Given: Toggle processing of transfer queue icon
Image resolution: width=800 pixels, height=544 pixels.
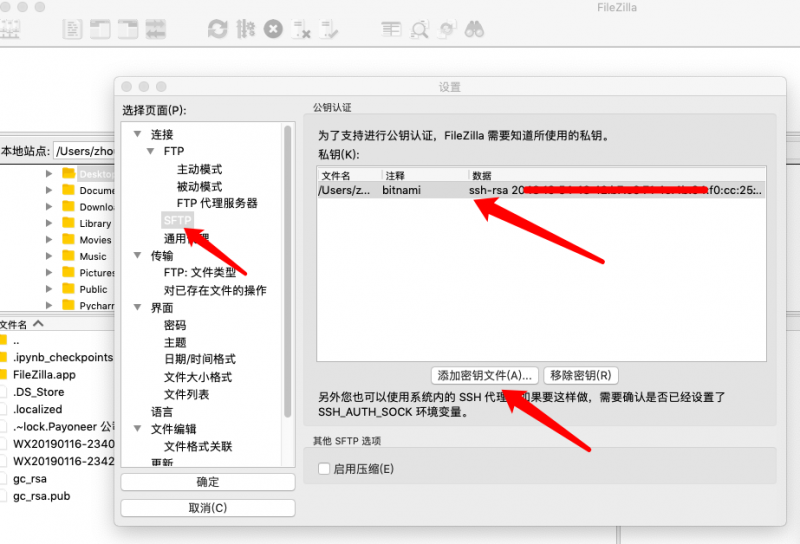Looking at the screenshot, I should [245, 29].
